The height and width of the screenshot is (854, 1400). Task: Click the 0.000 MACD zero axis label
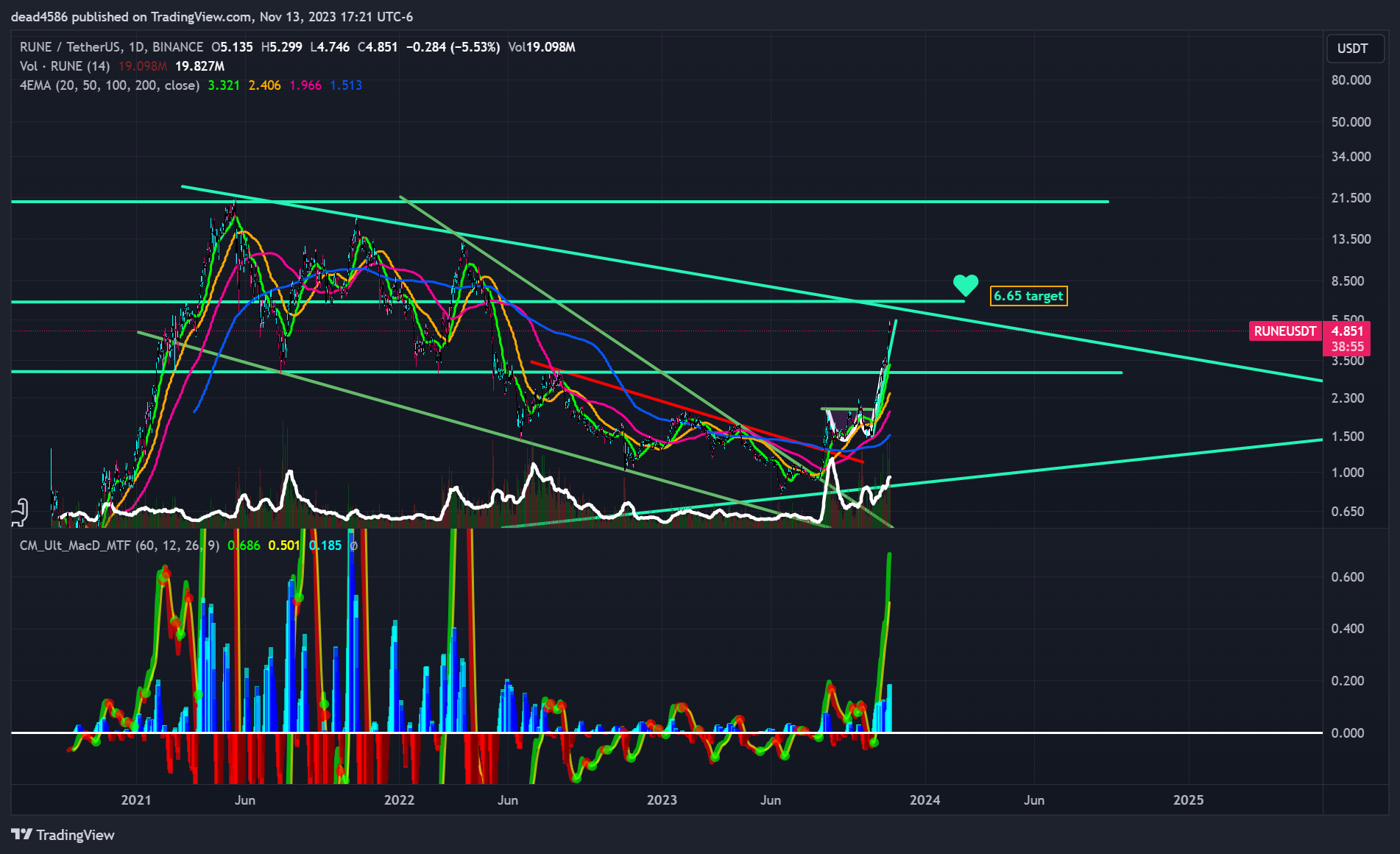point(1347,733)
